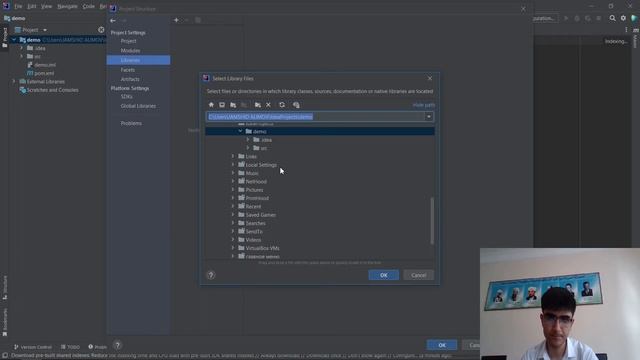Screen dimensions: 640x360
Task: Open Artifacts settings page
Action: click(x=130, y=79)
